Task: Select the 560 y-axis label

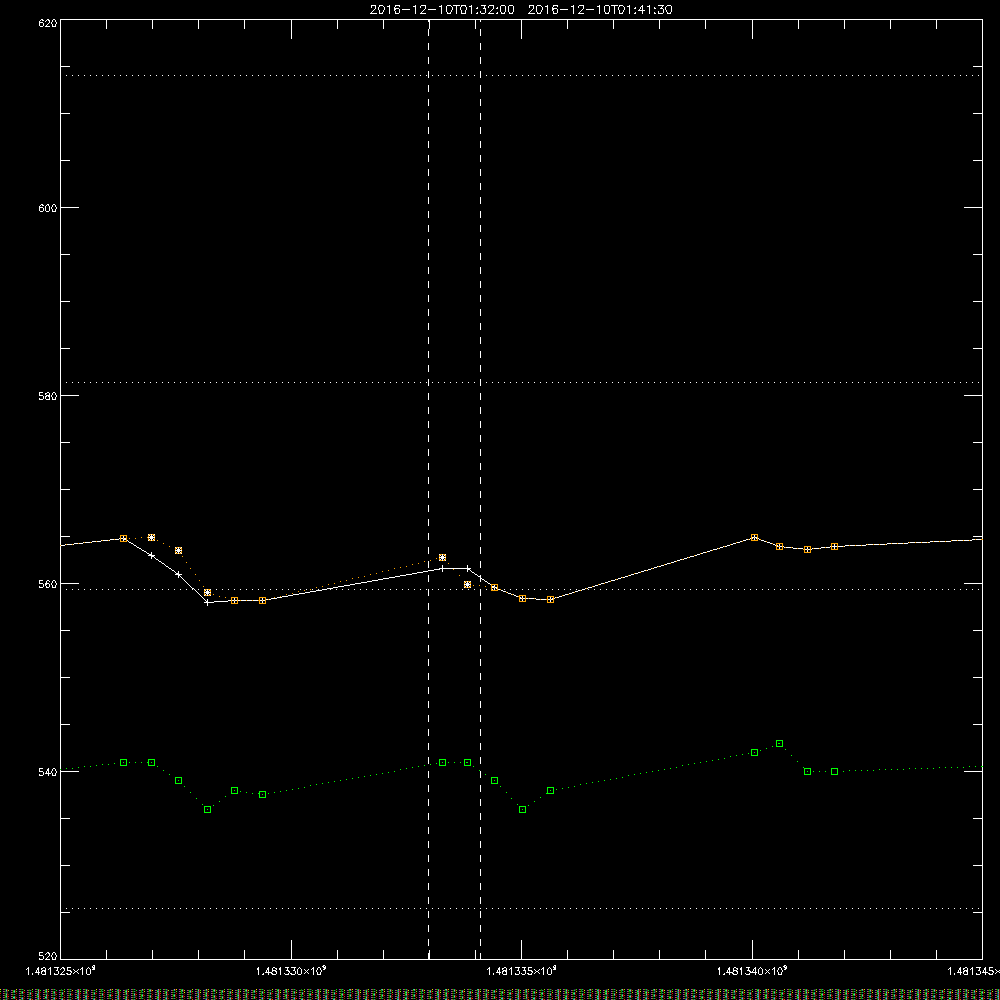Action: click(x=48, y=584)
